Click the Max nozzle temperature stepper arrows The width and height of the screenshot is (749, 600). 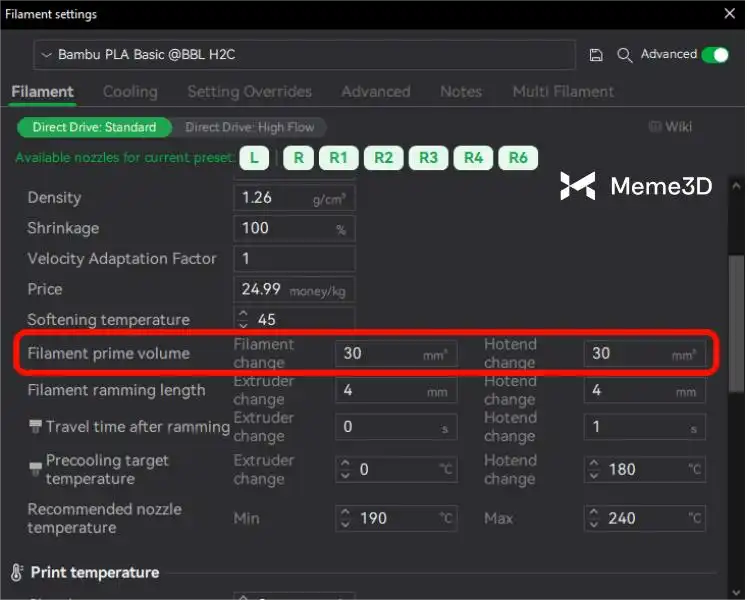point(595,518)
